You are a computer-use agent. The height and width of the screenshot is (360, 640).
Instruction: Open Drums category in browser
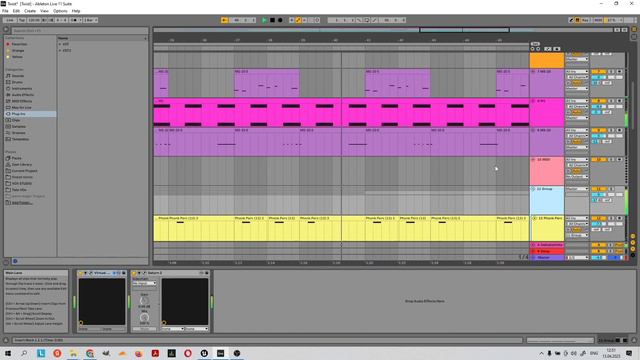click(x=17, y=82)
